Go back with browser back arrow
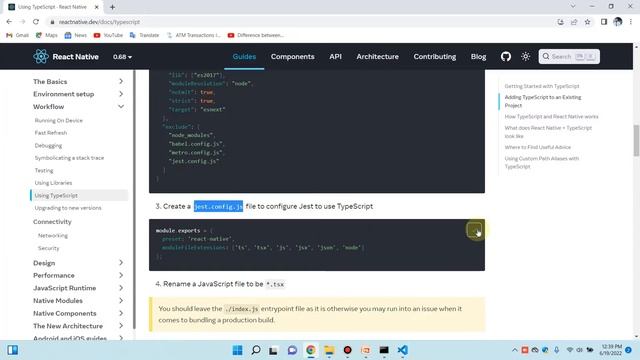Image resolution: width=640 pixels, height=360 pixels. pos(9,22)
